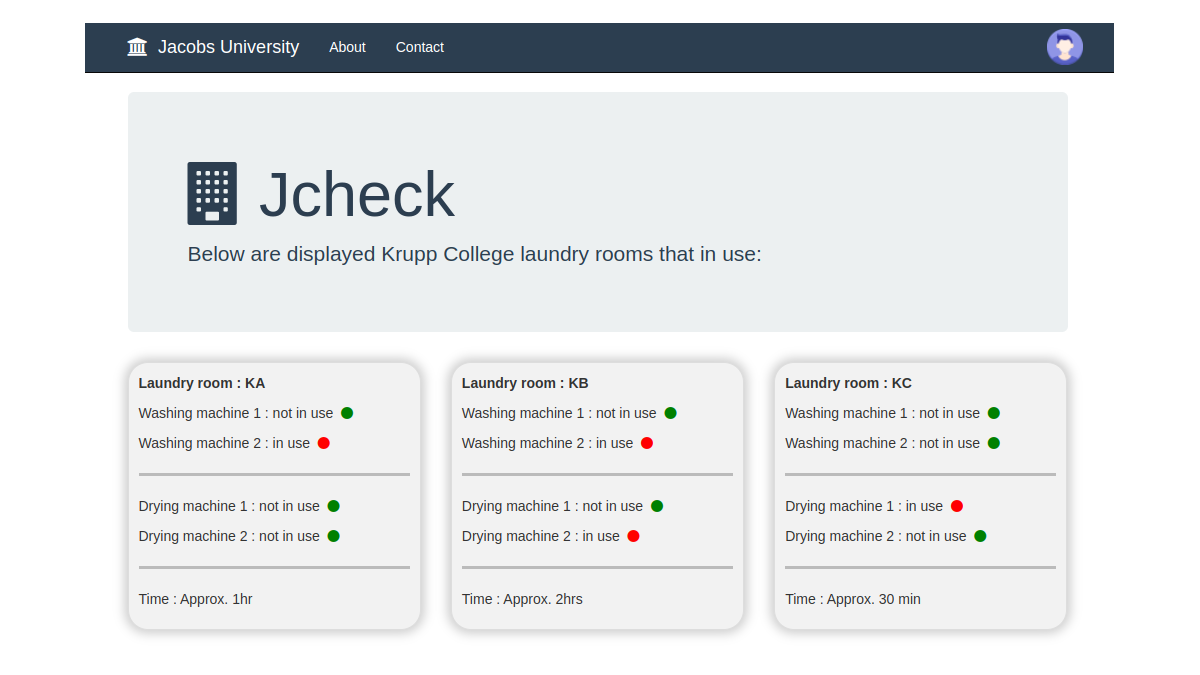Viewport: 1200px width, 675px height.
Task: Click KA 'Drying machine 1 : not in use' text
Action: (x=229, y=506)
